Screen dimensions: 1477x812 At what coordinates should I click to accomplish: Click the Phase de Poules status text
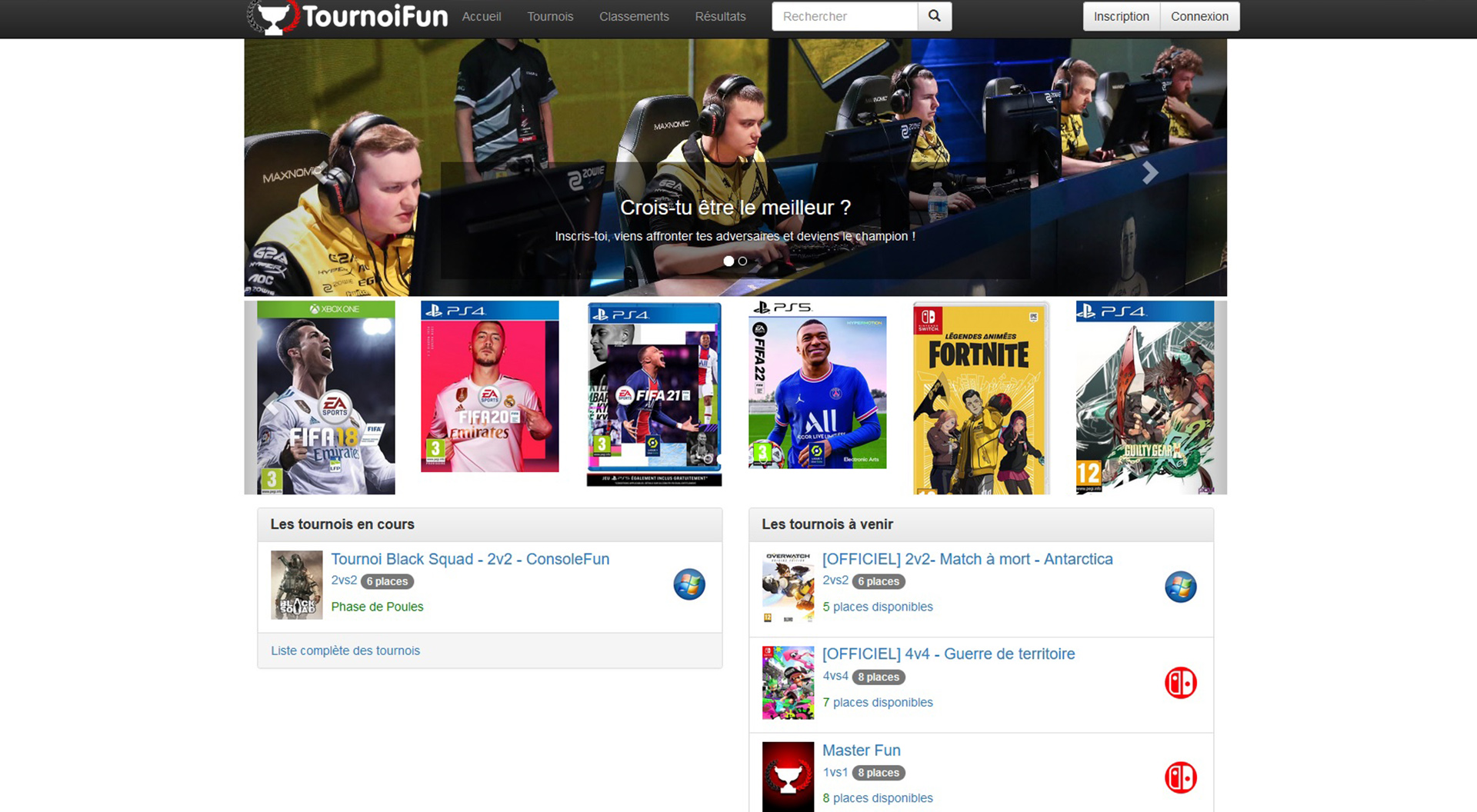[377, 607]
